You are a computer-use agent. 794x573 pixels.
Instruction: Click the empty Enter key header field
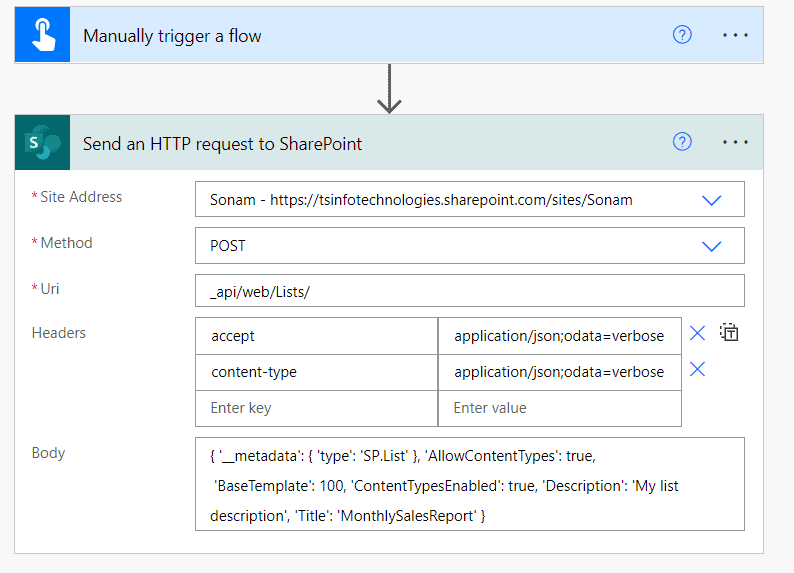(x=316, y=408)
